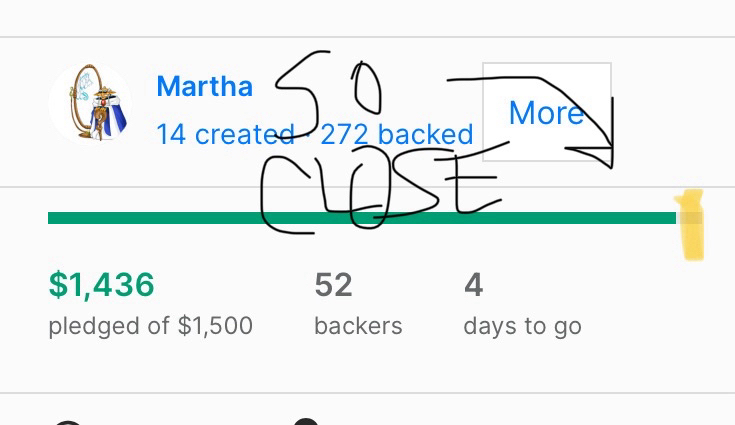
Task: Click the 'pledged of $1,500' goal text
Action: [x=150, y=326]
